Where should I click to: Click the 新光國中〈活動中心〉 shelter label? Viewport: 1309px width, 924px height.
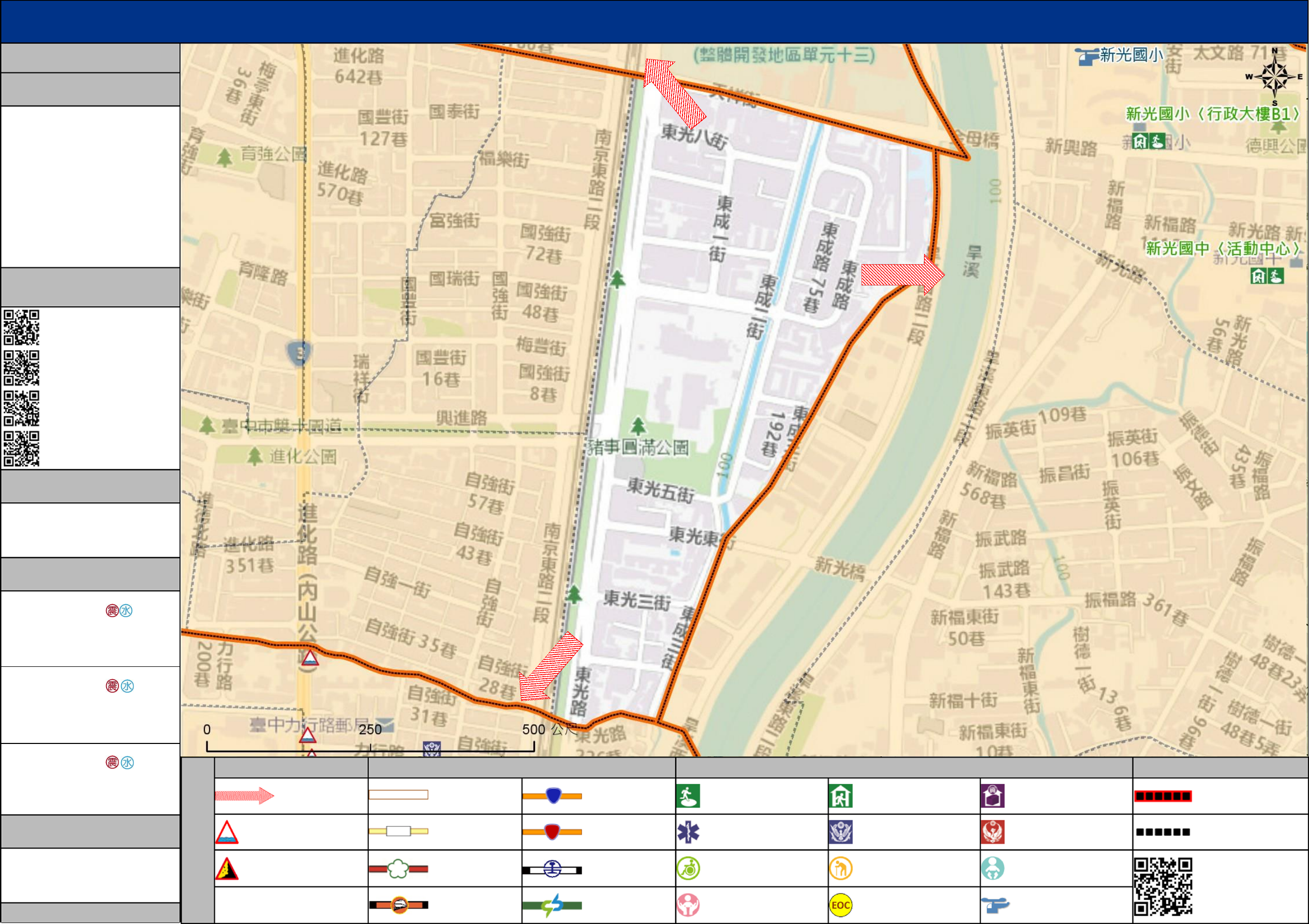point(1223,249)
